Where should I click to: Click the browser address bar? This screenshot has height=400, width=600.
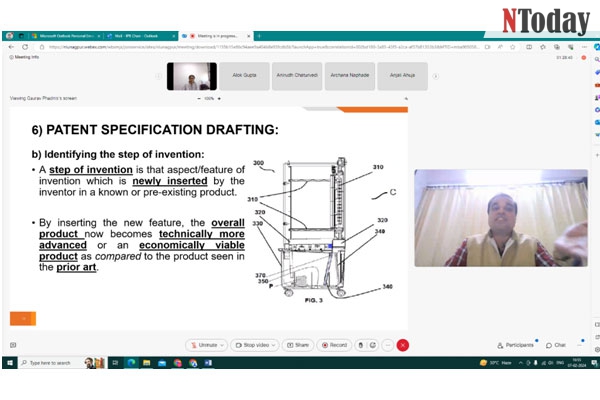coord(264,47)
